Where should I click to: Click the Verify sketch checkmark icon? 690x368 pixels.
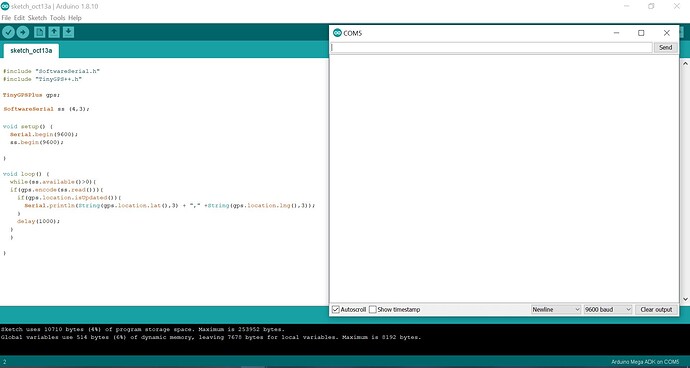(8, 32)
